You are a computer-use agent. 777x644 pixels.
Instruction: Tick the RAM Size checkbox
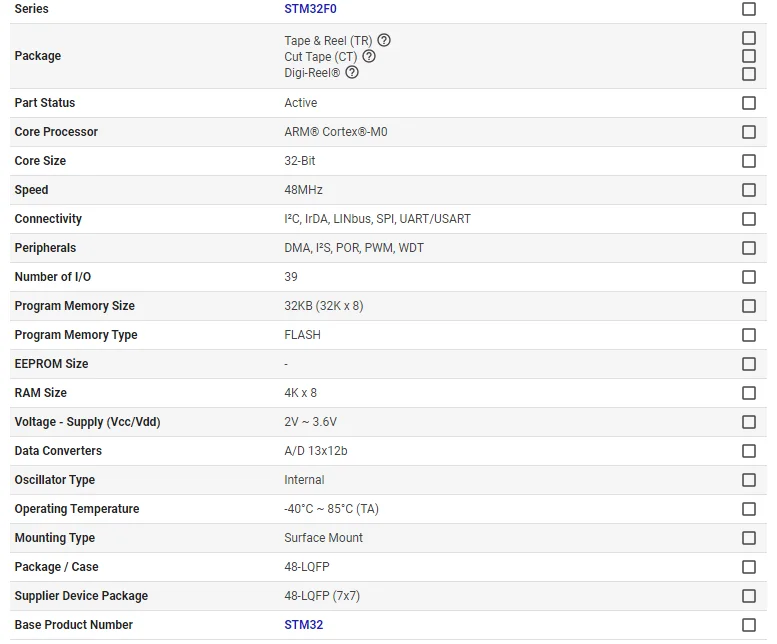(749, 393)
